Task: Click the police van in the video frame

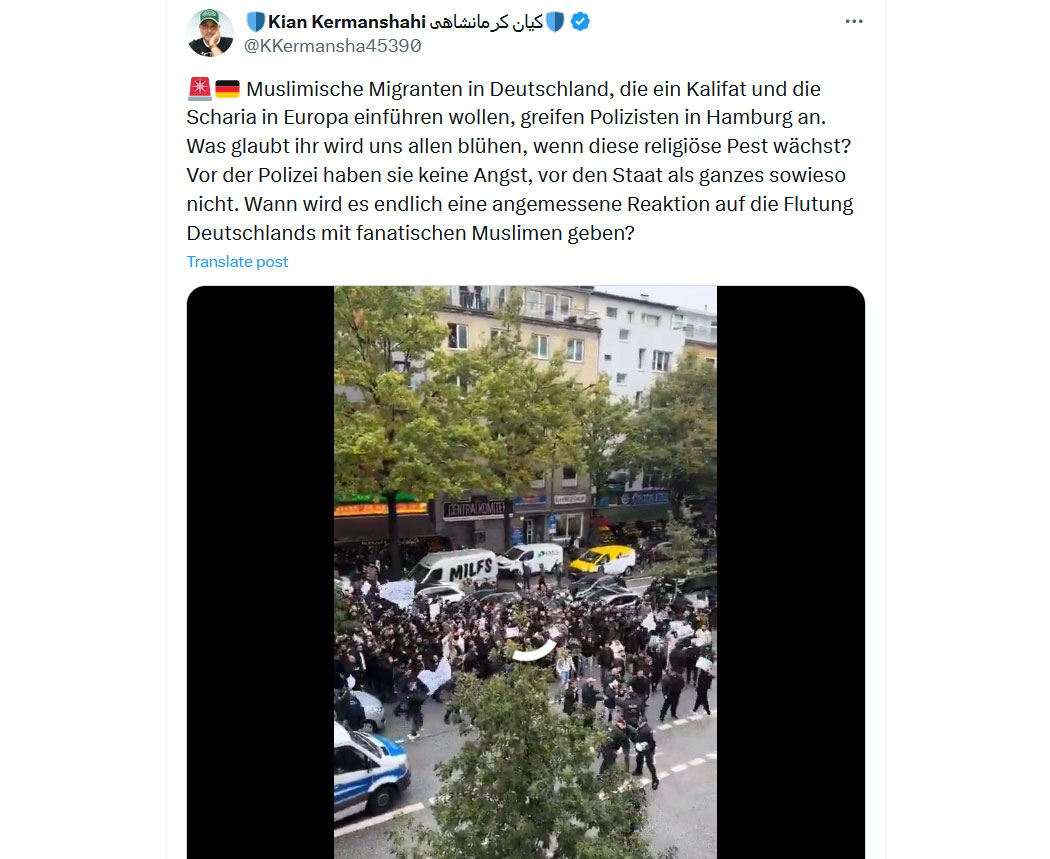Action: [371, 772]
